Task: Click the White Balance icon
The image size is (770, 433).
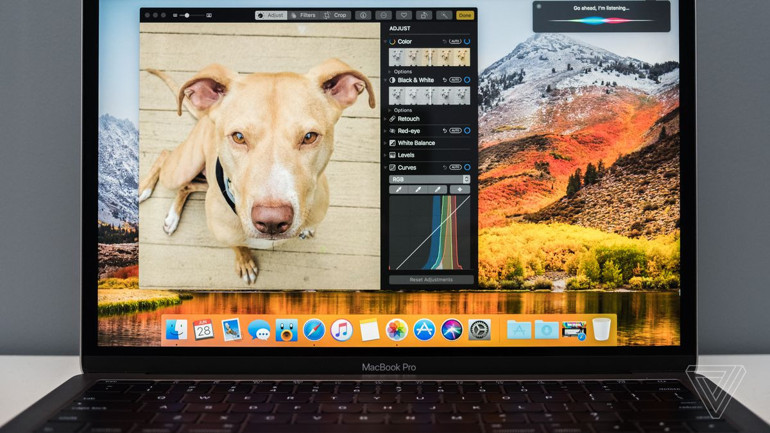Action: [x=392, y=143]
